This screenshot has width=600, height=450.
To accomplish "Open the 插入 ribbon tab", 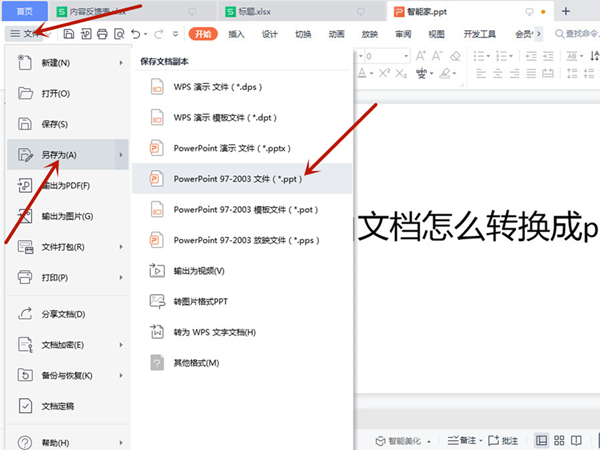I will [x=236, y=34].
